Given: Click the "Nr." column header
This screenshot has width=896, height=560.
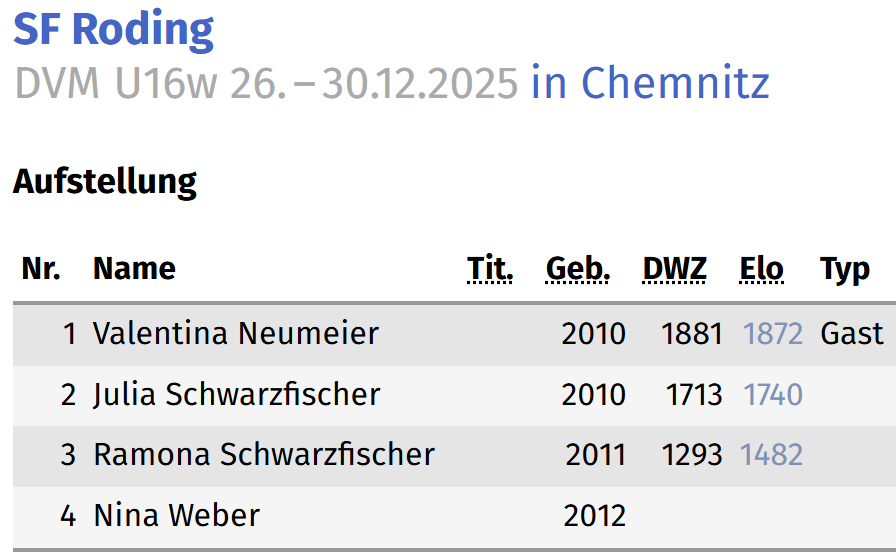Looking at the screenshot, I should coord(41,269).
